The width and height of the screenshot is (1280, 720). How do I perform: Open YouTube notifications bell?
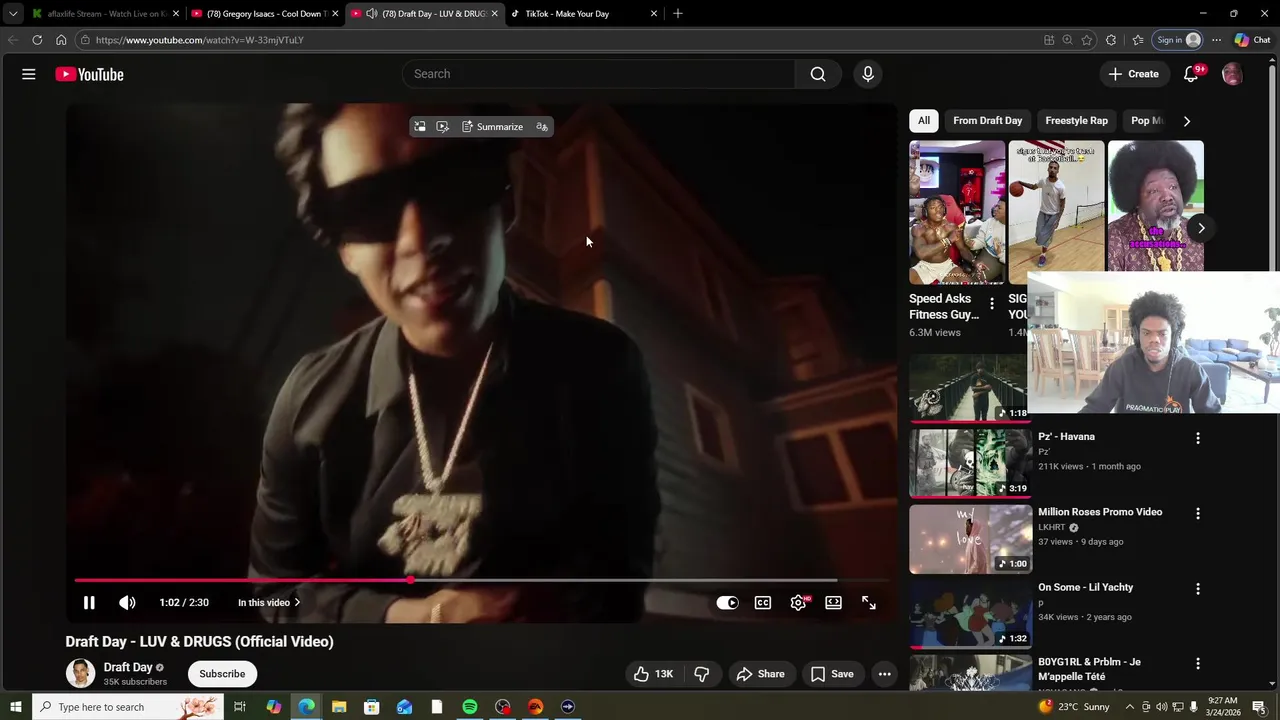pyautogui.click(x=1191, y=74)
